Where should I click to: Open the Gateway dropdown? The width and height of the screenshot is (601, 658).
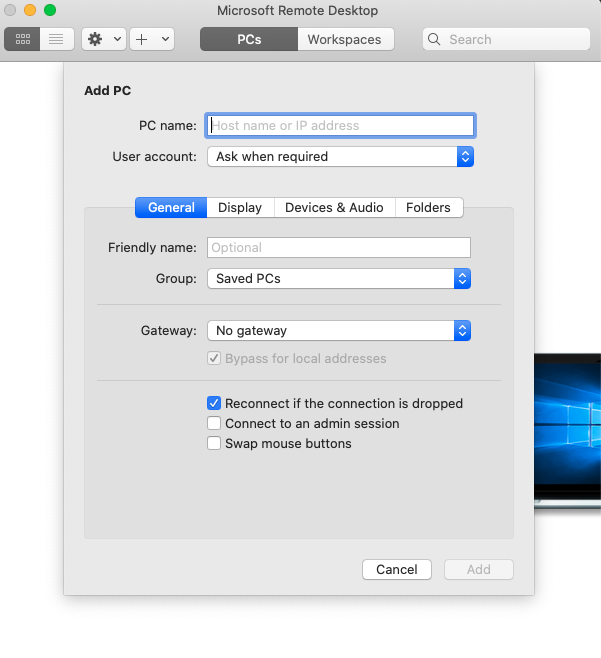click(x=338, y=330)
